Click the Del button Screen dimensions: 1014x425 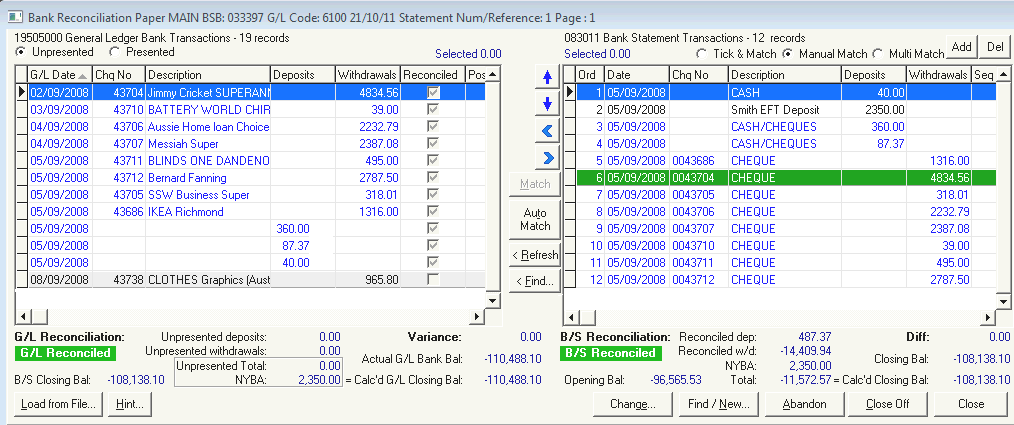[995, 47]
